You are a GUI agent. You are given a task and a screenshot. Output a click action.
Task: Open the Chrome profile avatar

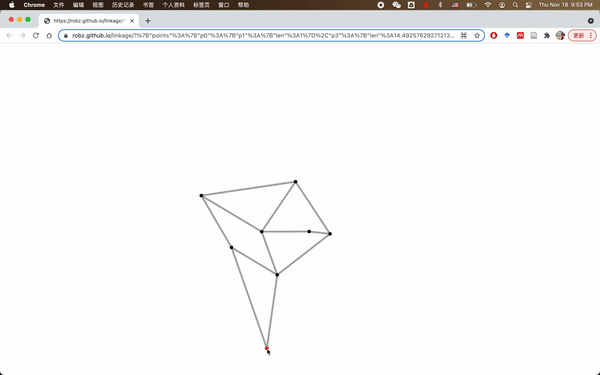560,36
